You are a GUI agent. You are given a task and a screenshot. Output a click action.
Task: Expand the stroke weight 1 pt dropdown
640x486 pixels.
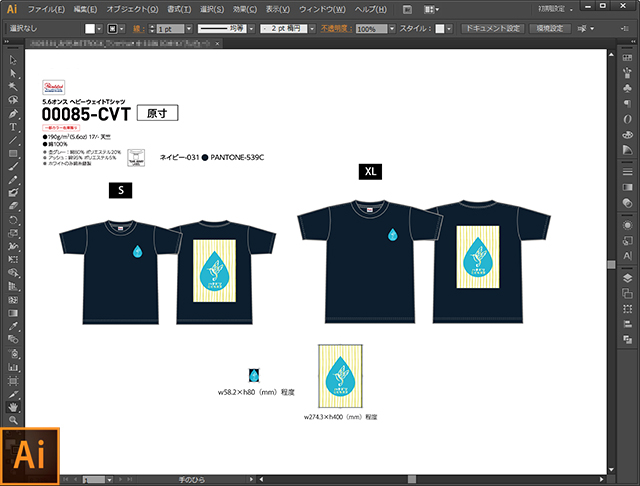tap(179, 30)
